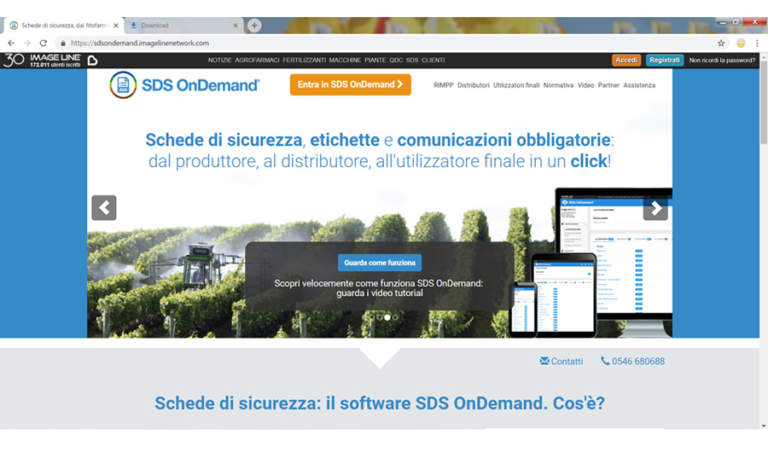Viewport: 768px width, 452px height.
Task: Open NOTIZIE in top black bar
Action: [x=219, y=60]
